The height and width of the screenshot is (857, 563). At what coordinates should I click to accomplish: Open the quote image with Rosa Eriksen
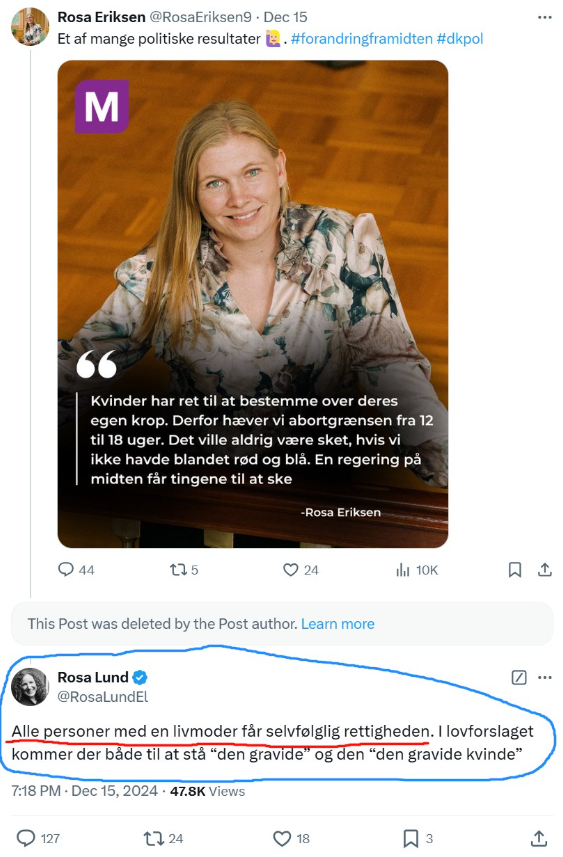click(x=253, y=304)
